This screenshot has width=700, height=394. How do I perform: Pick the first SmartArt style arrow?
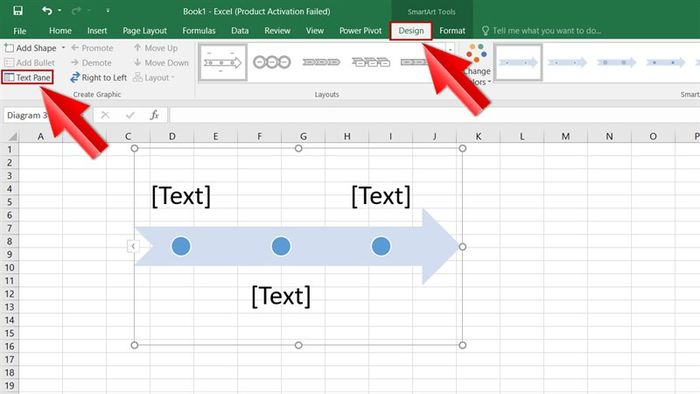tap(518, 62)
